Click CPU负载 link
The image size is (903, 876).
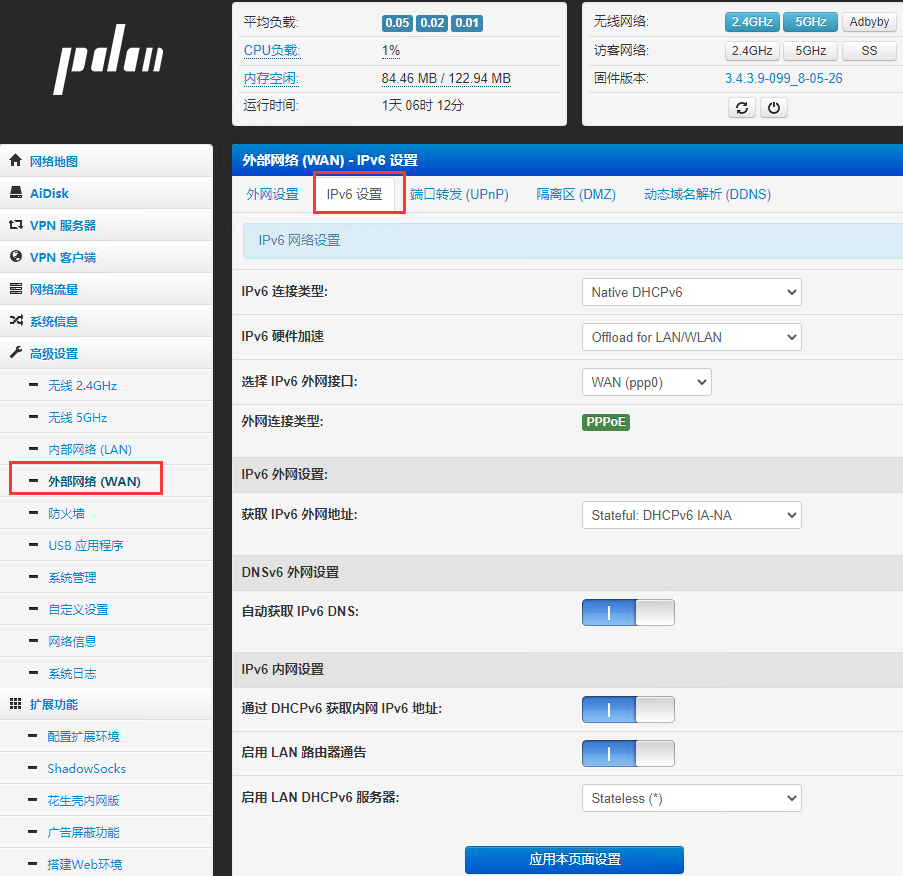(x=271, y=51)
